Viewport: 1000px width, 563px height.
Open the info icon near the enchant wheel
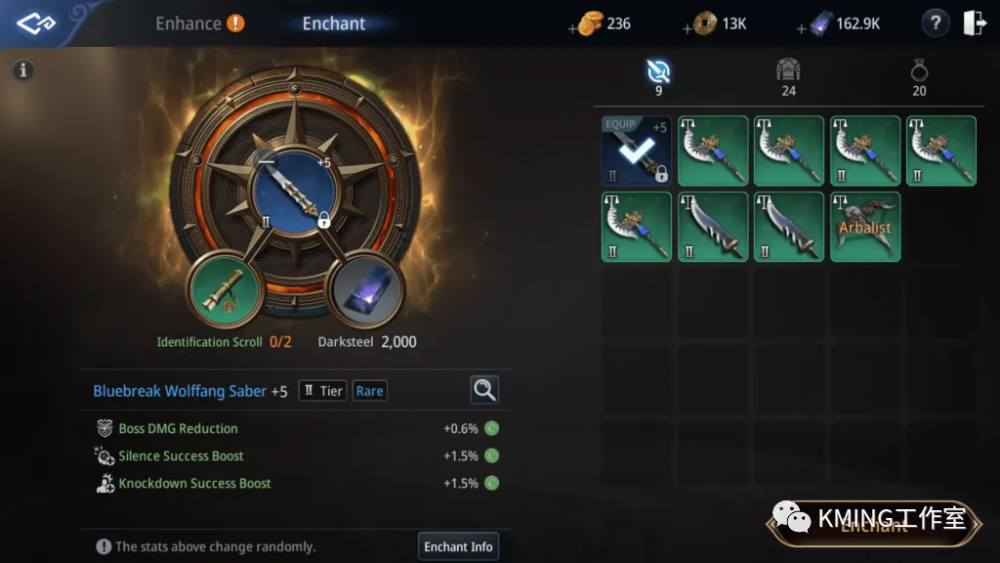pyautogui.click(x=24, y=69)
